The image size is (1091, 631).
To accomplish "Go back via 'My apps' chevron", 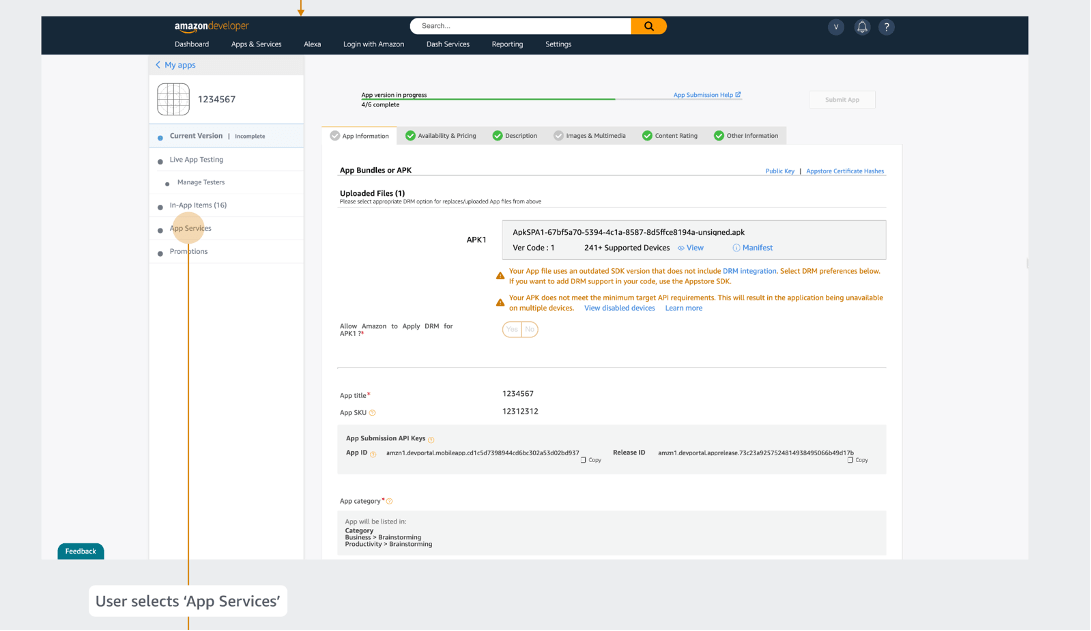I will click(158, 65).
